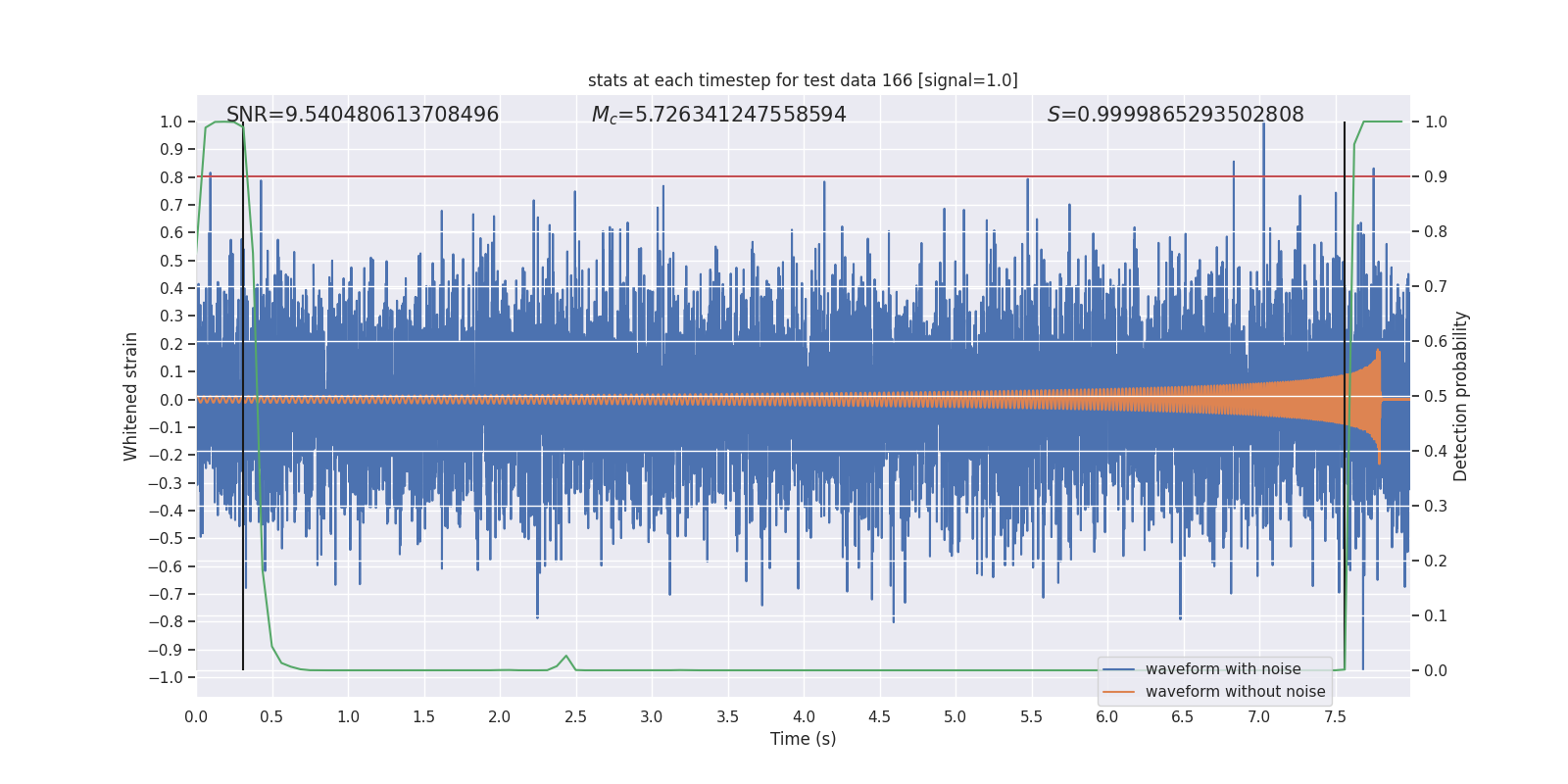Select time axis tick label 6.0
1568x784 pixels.
tap(1107, 716)
